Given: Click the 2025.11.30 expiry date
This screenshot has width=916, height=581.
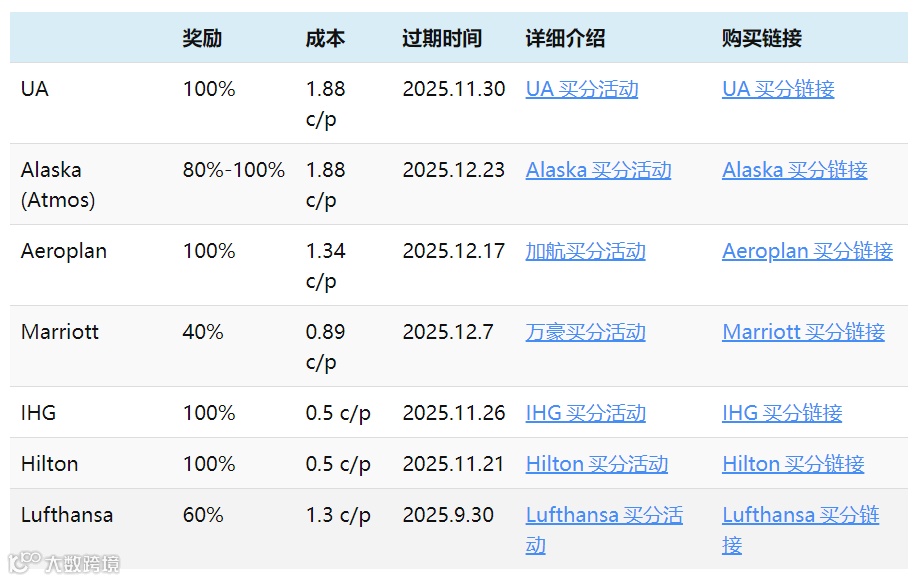Looking at the screenshot, I should pyautogui.click(x=454, y=89).
